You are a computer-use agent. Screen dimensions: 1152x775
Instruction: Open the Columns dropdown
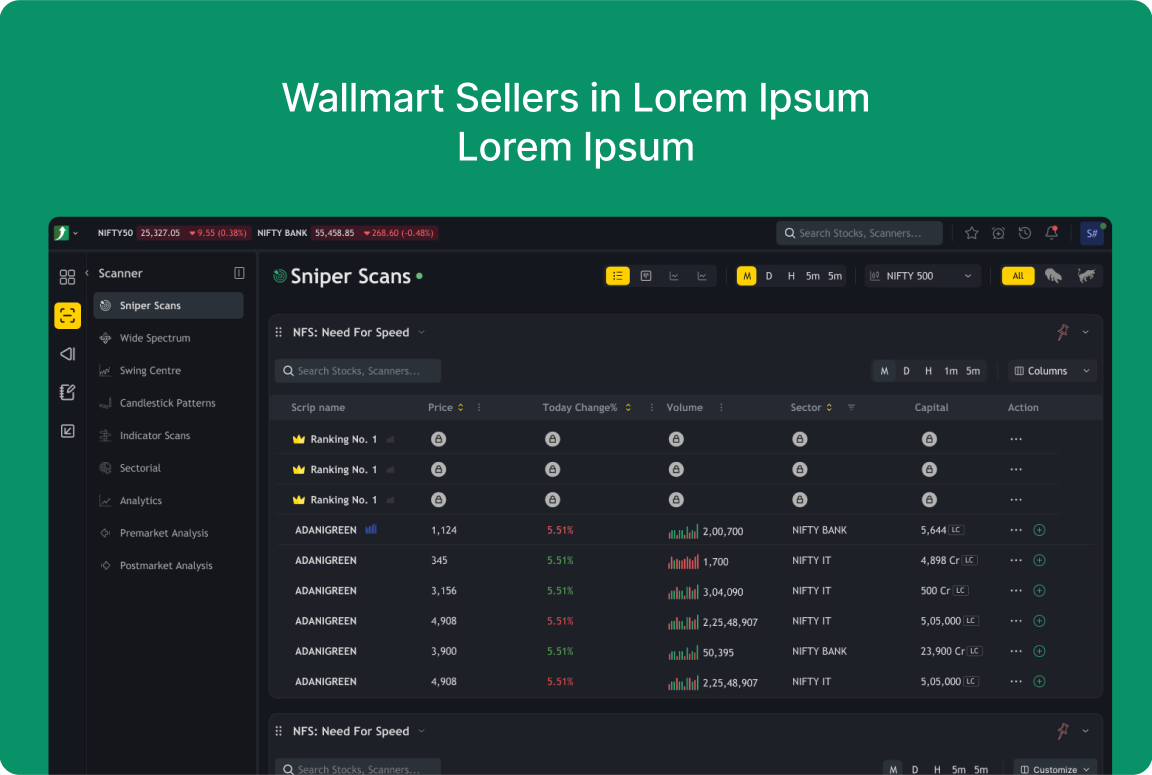pos(1052,371)
